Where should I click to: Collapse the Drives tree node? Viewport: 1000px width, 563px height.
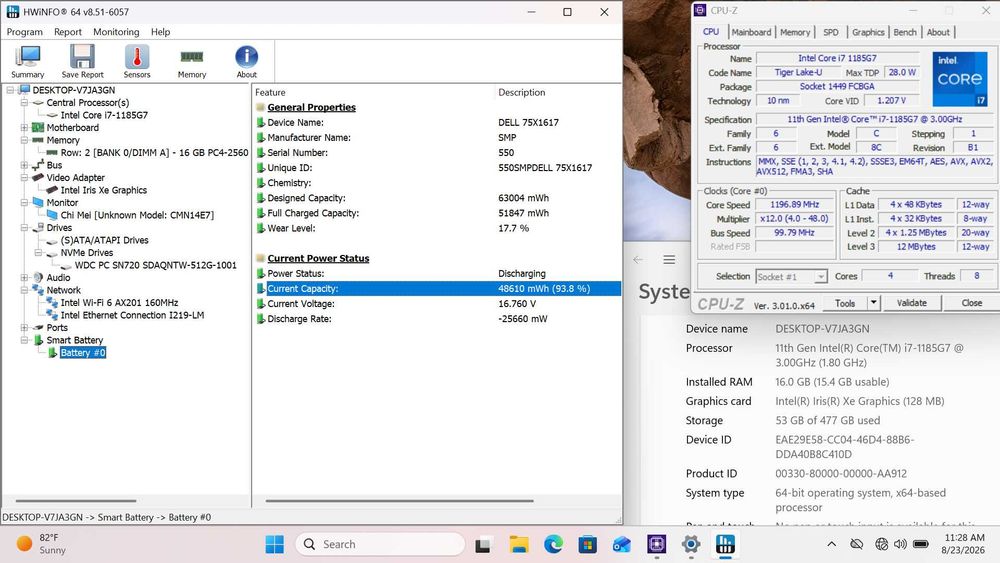click(24, 228)
